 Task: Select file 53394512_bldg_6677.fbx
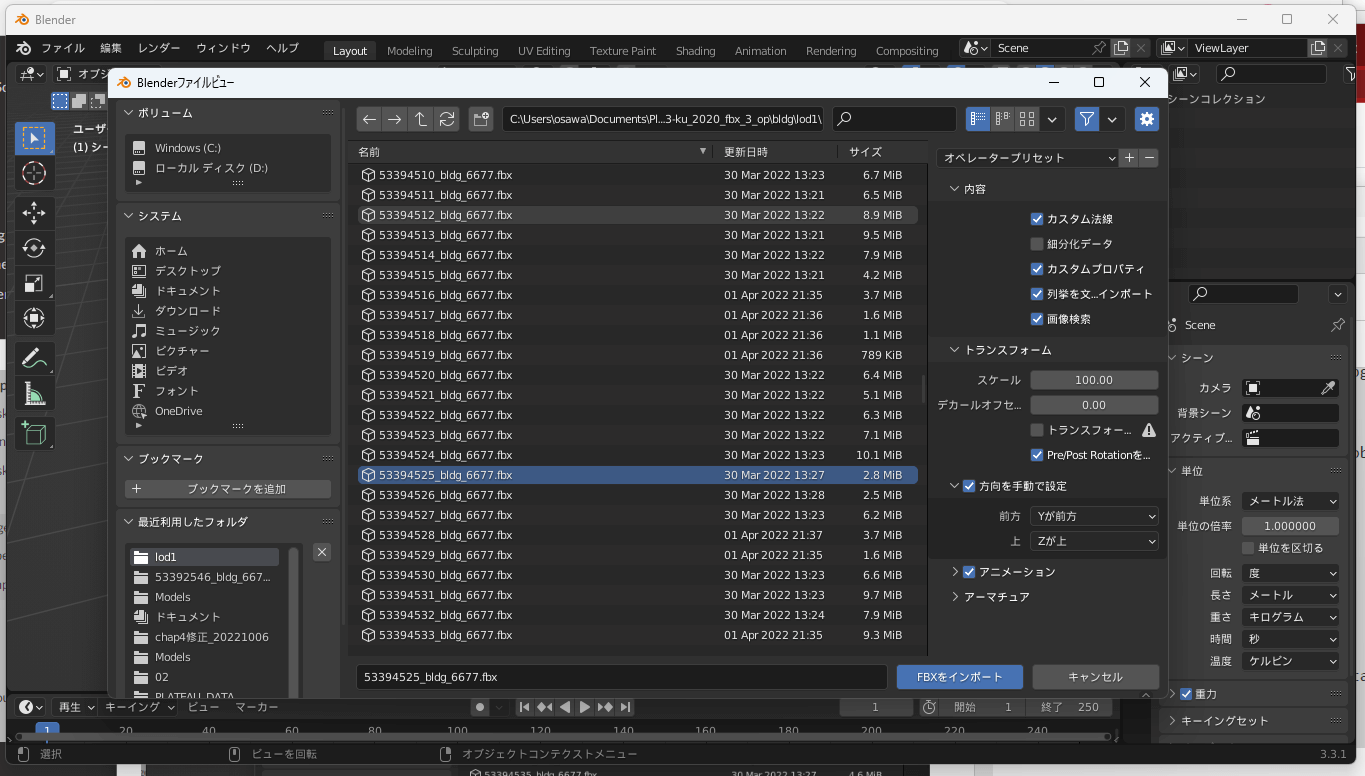pyautogui.click(x=638, y=215)
